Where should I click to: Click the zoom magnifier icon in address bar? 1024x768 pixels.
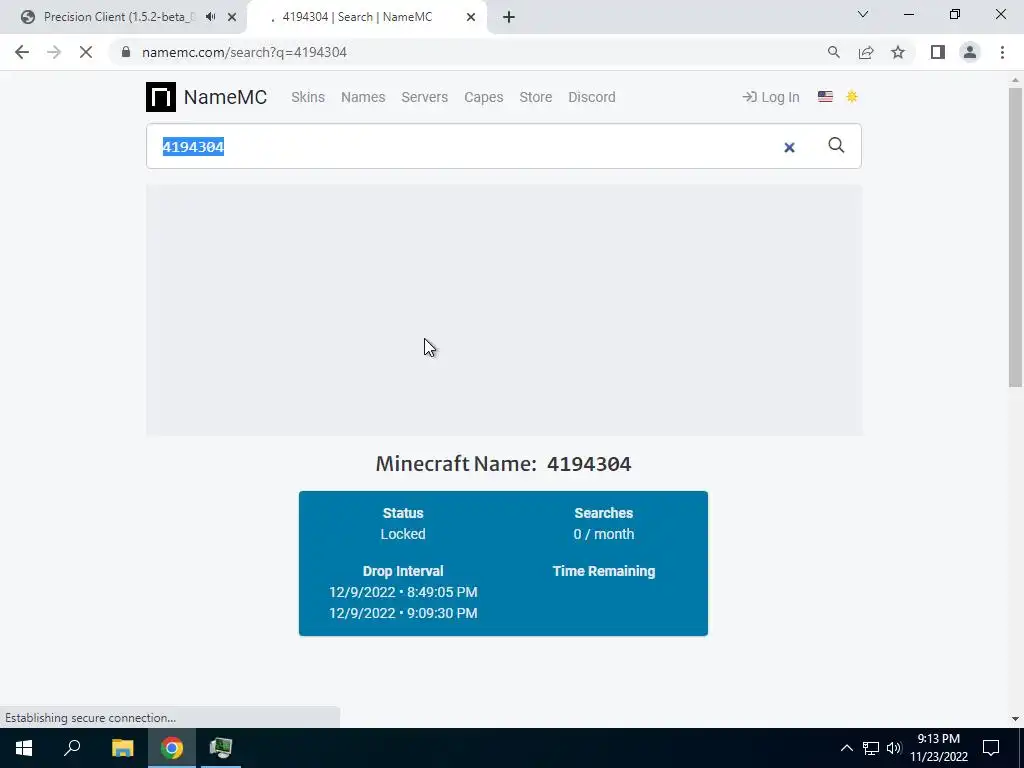[x=833, y=52]
